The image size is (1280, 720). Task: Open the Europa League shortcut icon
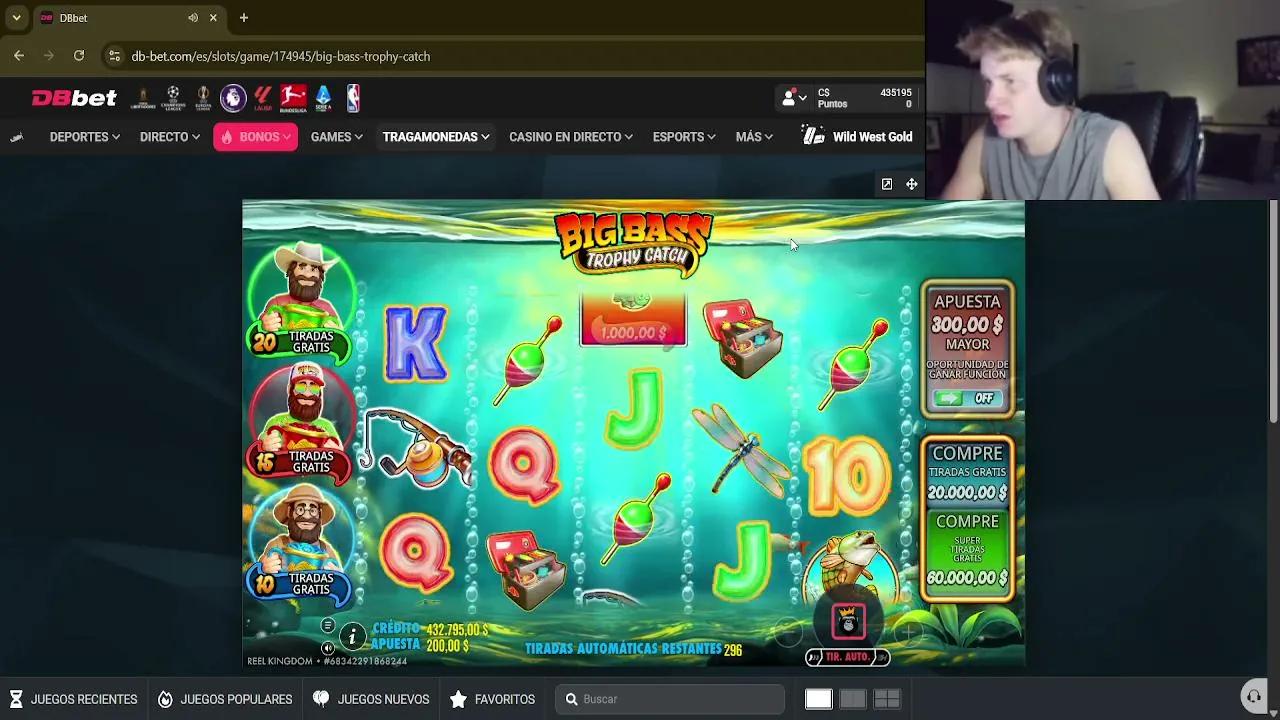(203, 97)
